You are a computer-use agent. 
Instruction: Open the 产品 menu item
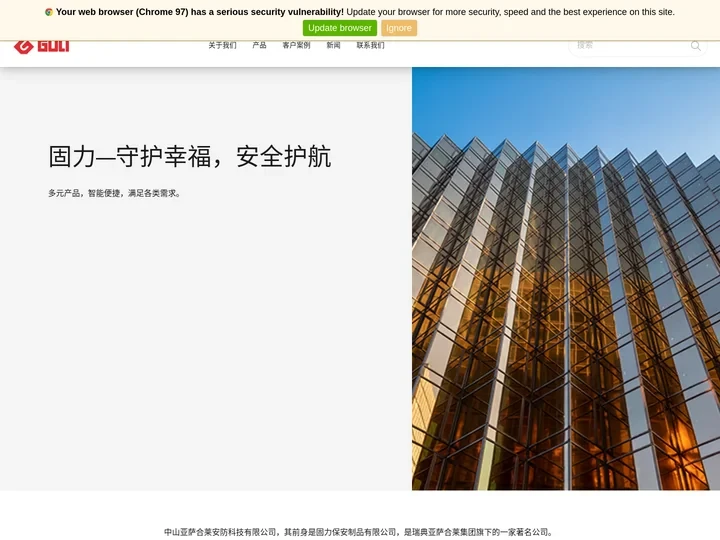coord(259,45)
